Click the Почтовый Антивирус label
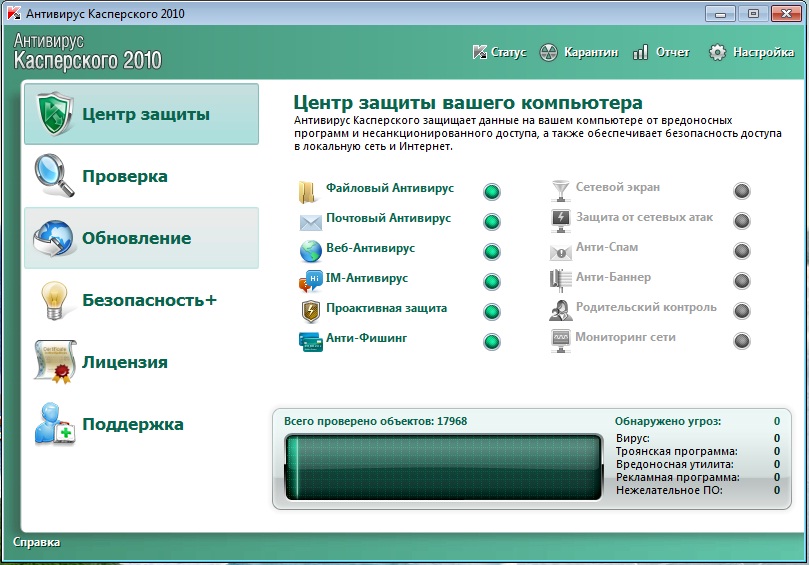 [x=389, y=218]
